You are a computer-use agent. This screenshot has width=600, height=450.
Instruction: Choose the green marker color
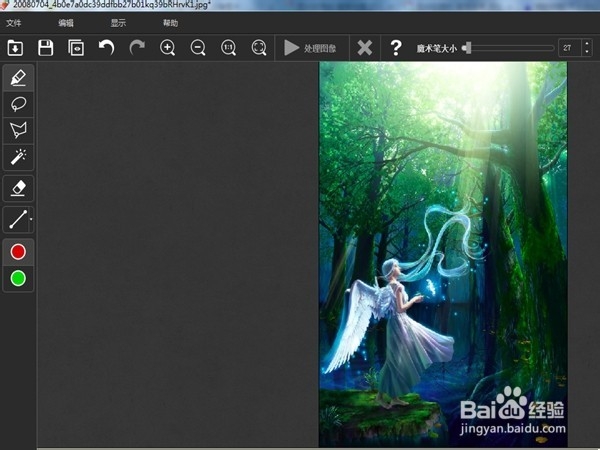18,278
